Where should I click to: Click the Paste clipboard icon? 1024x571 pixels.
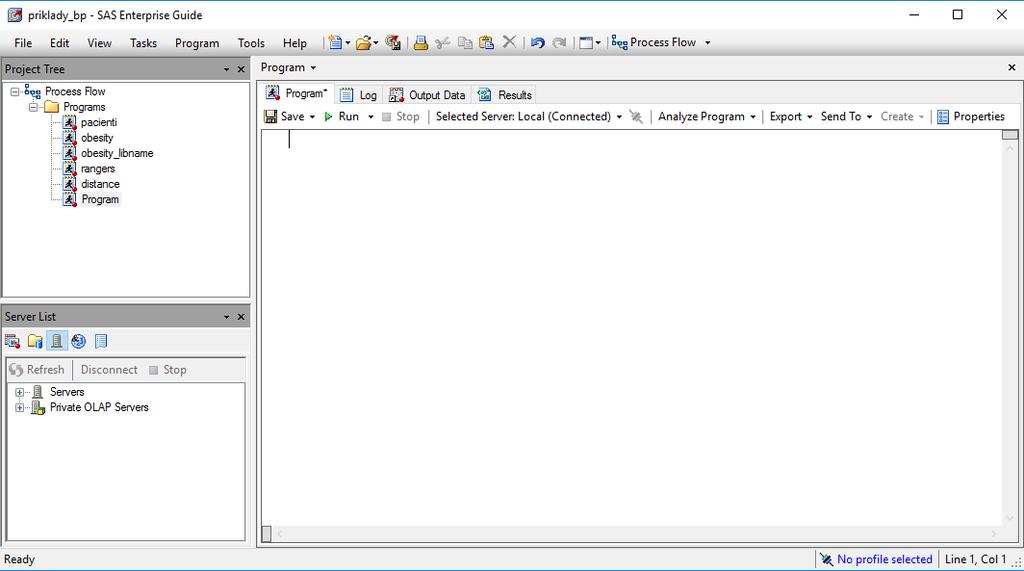coord(487,42)
